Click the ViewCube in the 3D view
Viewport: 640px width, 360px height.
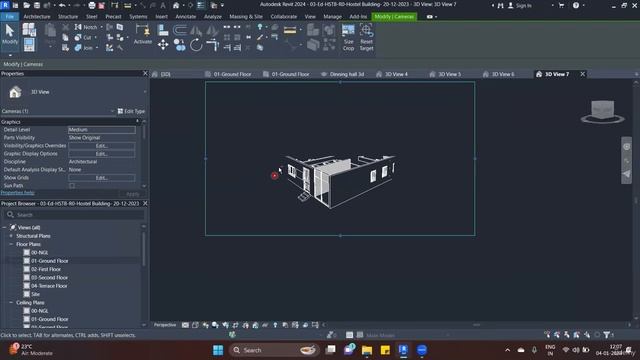pyautogui.click(x=603, y=111)
